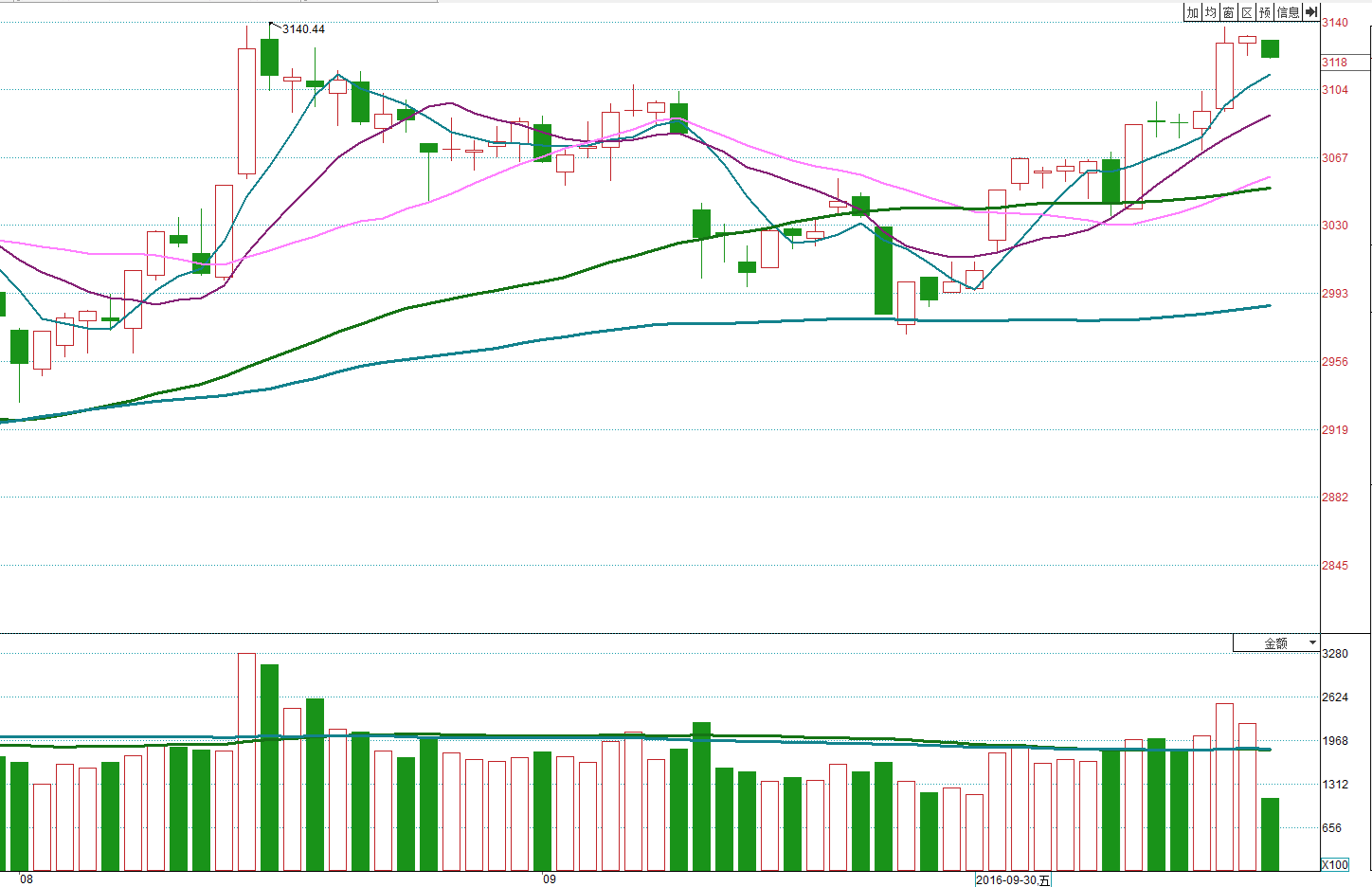The image size is (1372, 887).
Task: Click the last green volume bar
Action: pos(1270,834)
